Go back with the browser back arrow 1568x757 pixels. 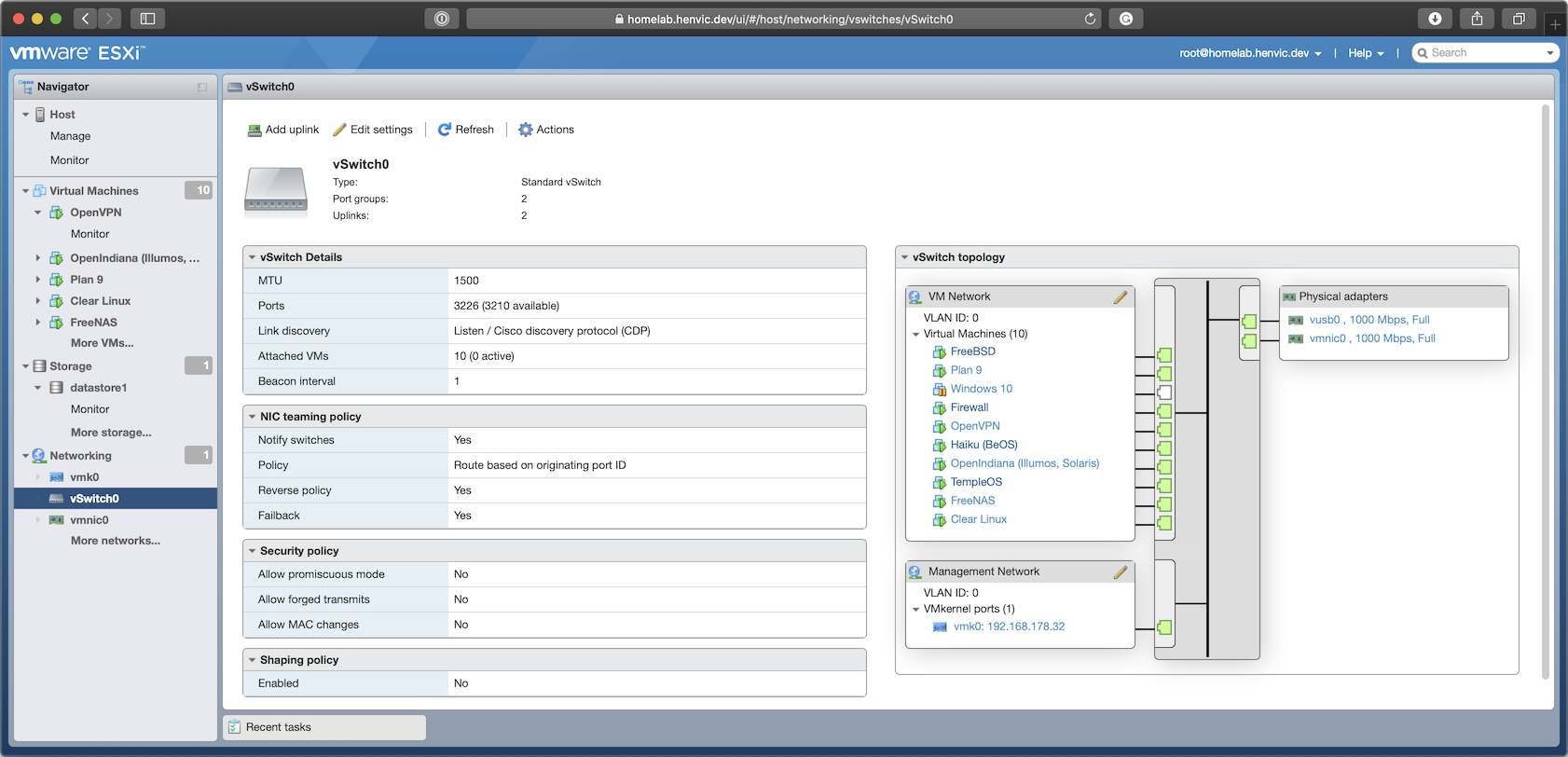click(85, 19)
